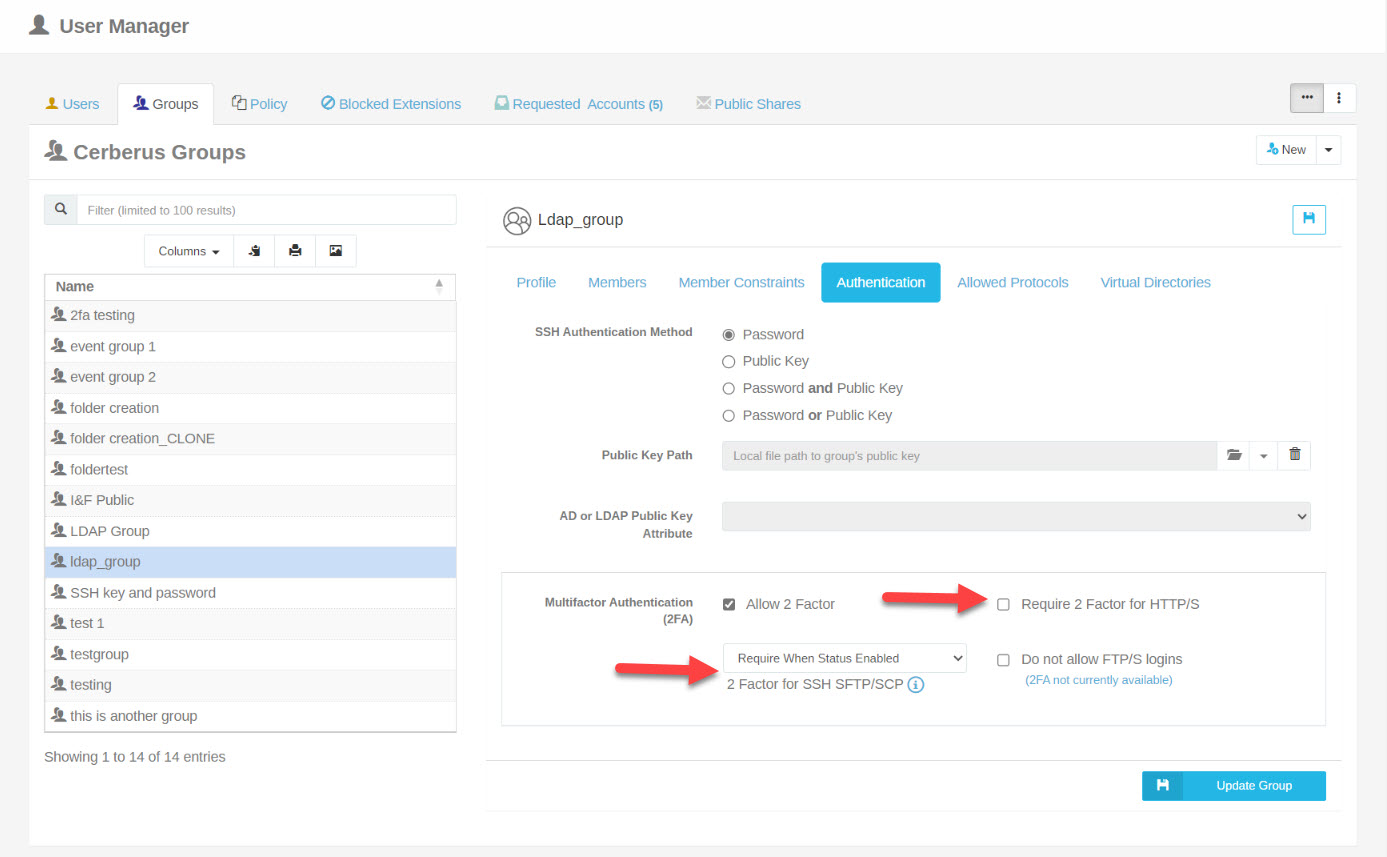Select the I&F Public group row
1387x857 pixels.
250,500
